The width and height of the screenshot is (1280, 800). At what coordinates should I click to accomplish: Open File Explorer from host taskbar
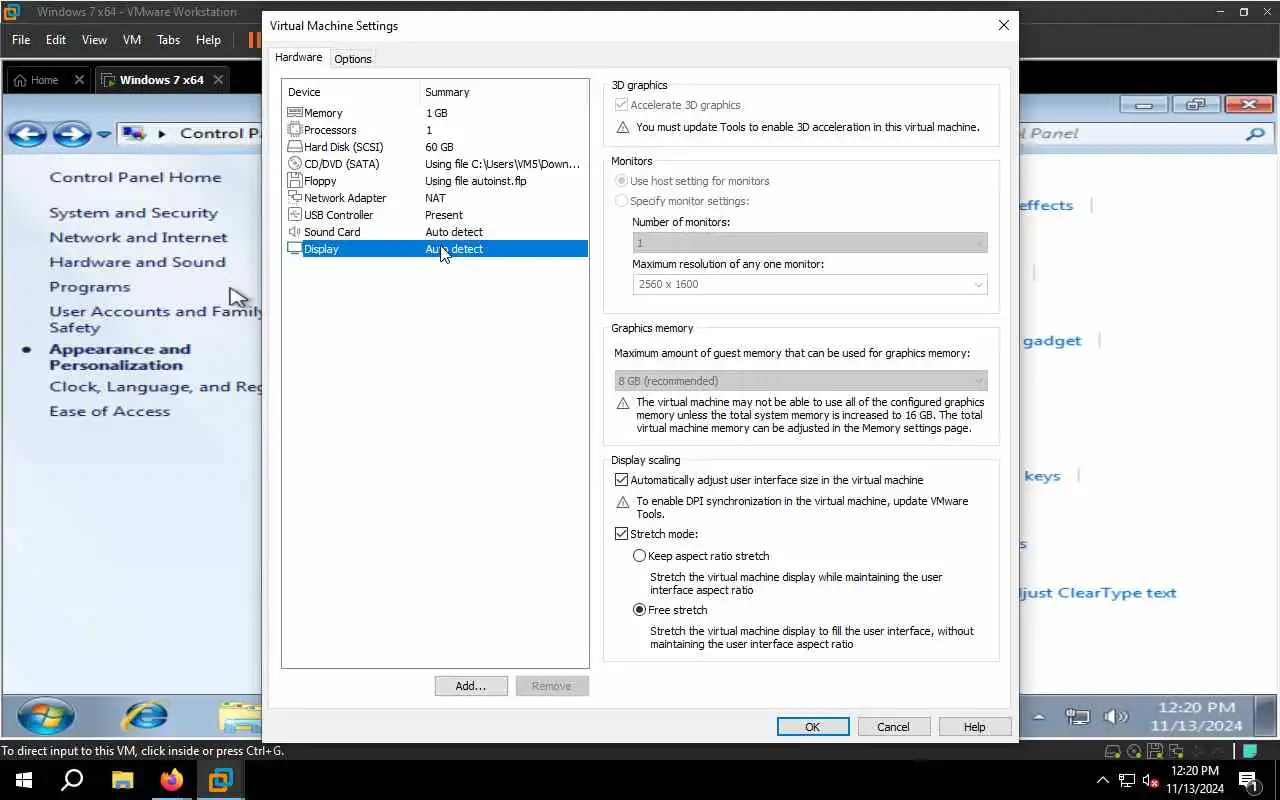[x=122, y=780]
